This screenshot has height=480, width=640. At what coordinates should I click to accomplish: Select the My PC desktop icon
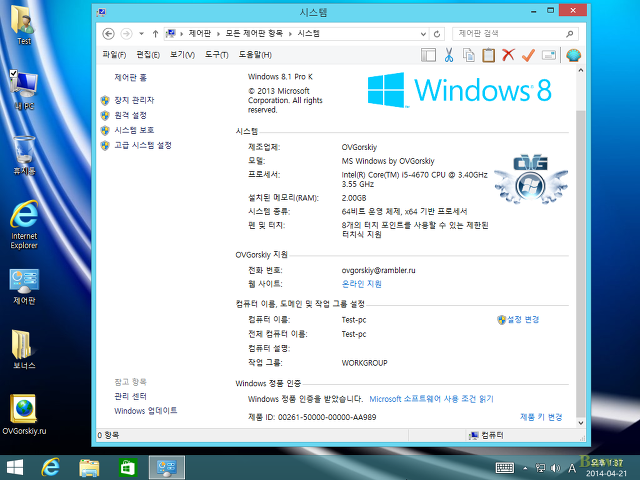(24, 90)
